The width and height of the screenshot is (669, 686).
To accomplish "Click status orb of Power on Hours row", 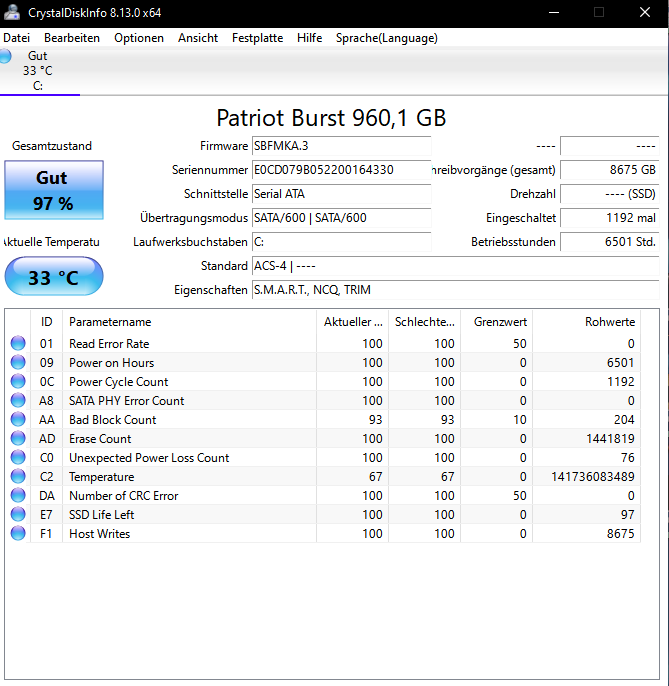I will click(x=18, y=362).
